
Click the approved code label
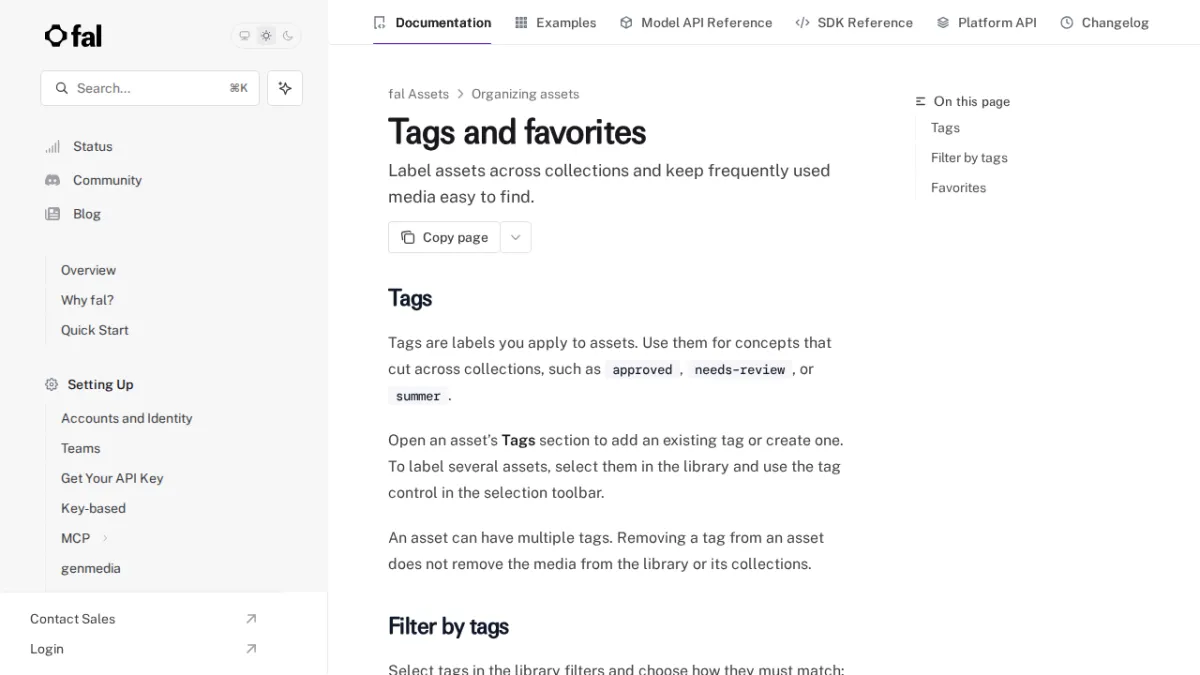pyautogui.click(x=642, y=370)
